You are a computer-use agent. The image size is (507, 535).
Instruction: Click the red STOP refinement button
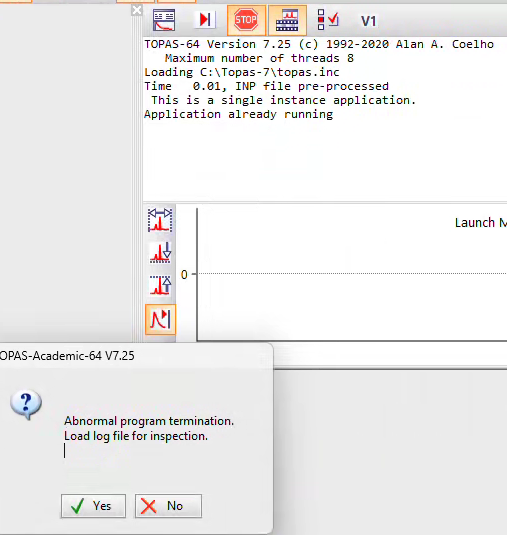(246, 20)
